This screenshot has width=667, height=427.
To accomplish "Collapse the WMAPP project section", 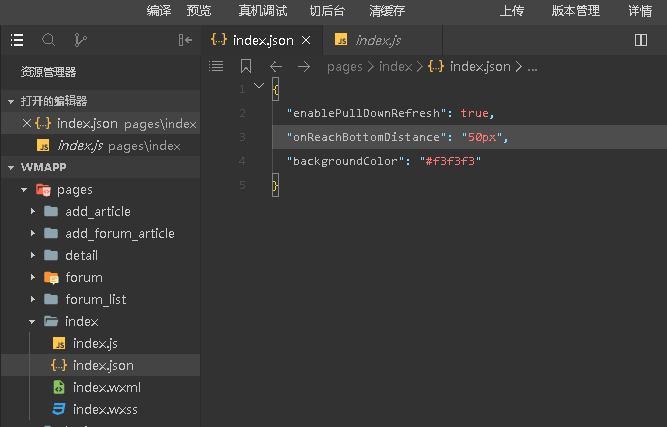I will [11, 167].
